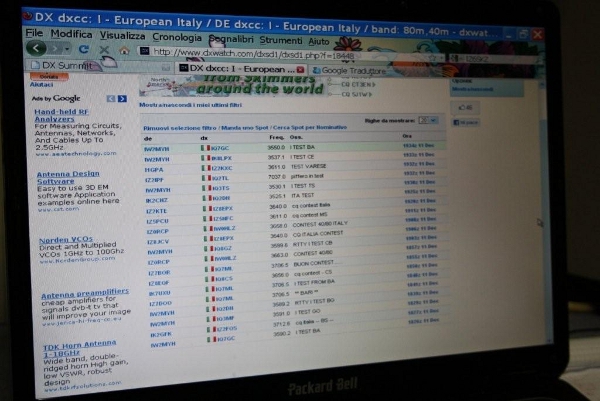Open the Segnalibri menu

(231, 39)
